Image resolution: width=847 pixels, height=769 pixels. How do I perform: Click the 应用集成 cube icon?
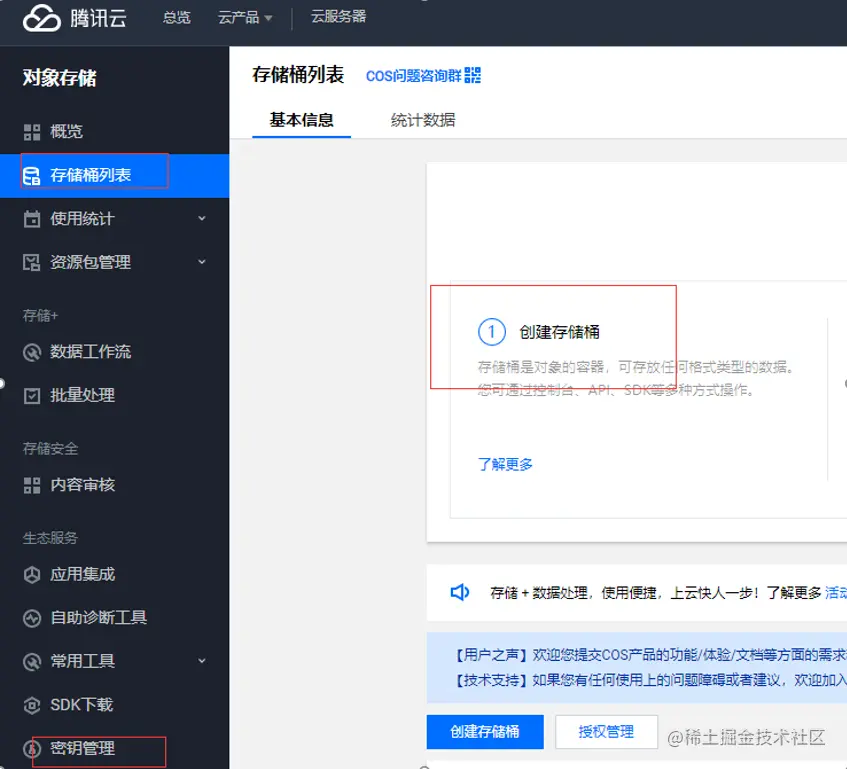[x=32, y=574]
